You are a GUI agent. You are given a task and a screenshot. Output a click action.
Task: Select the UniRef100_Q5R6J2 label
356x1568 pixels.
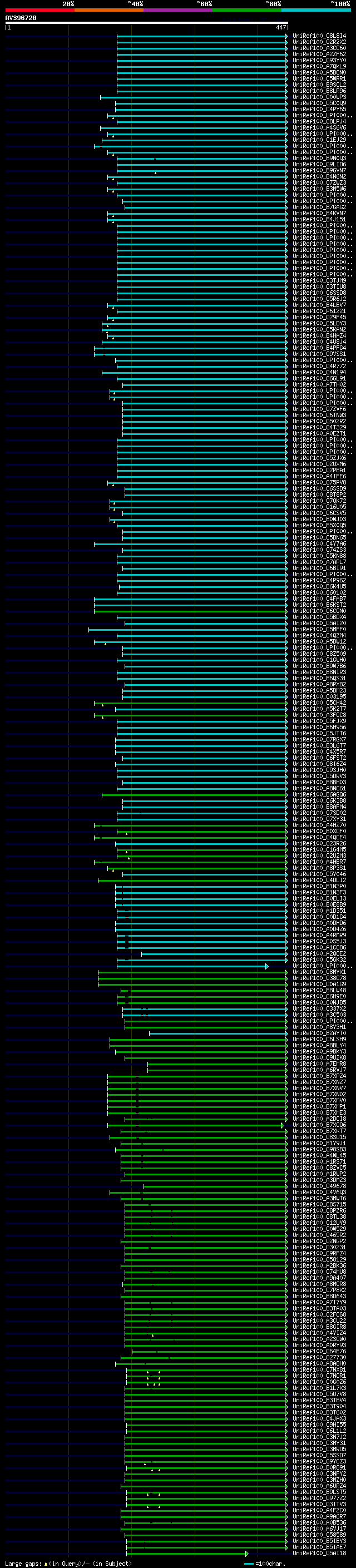319,299
